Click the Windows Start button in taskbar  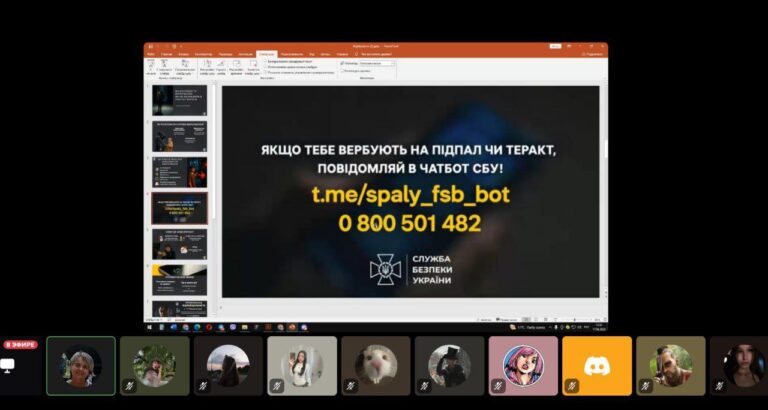[x=150, y=327]
